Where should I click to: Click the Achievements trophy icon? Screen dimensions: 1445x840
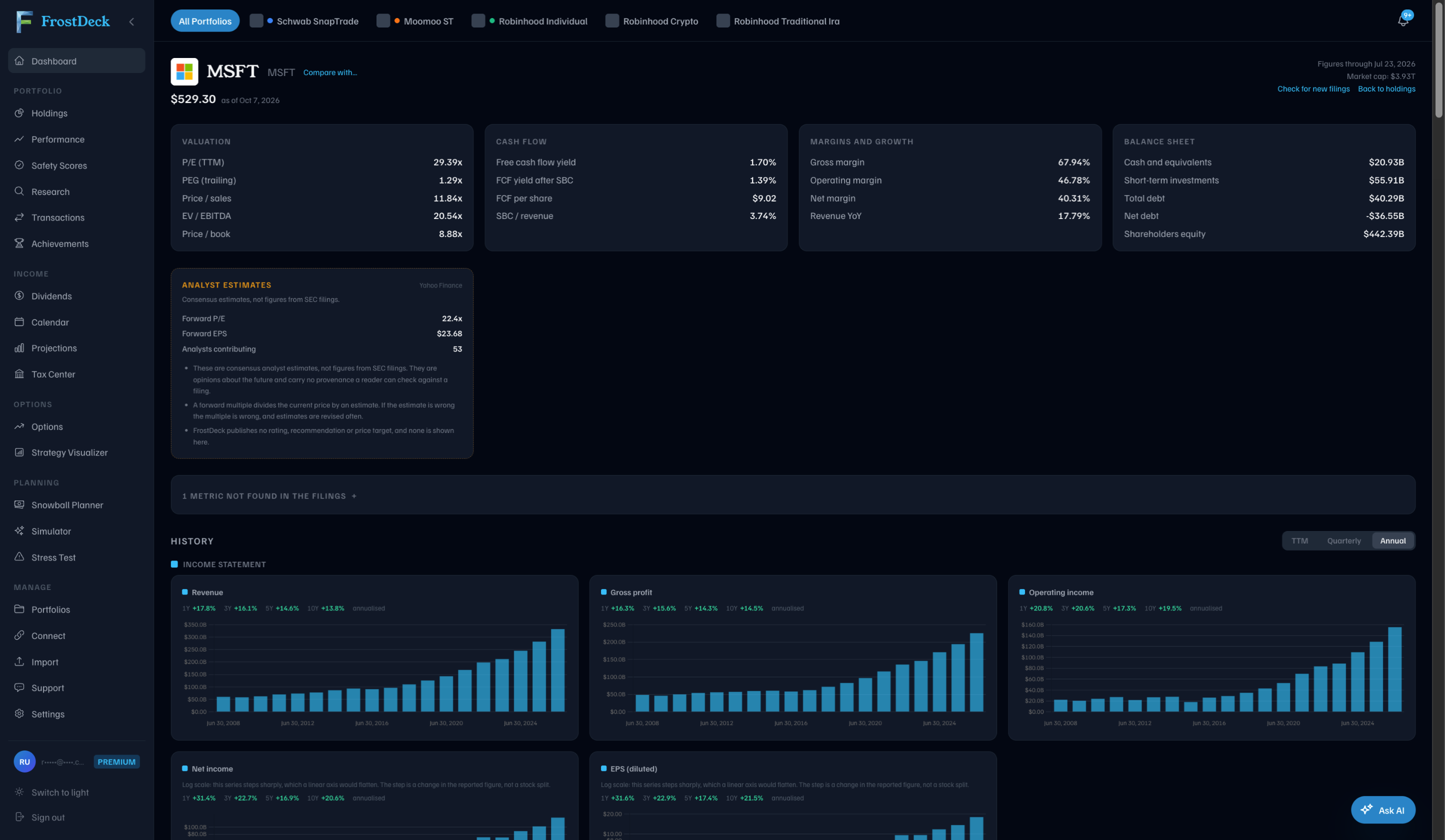pyautogui.click(x=19, y=243)
